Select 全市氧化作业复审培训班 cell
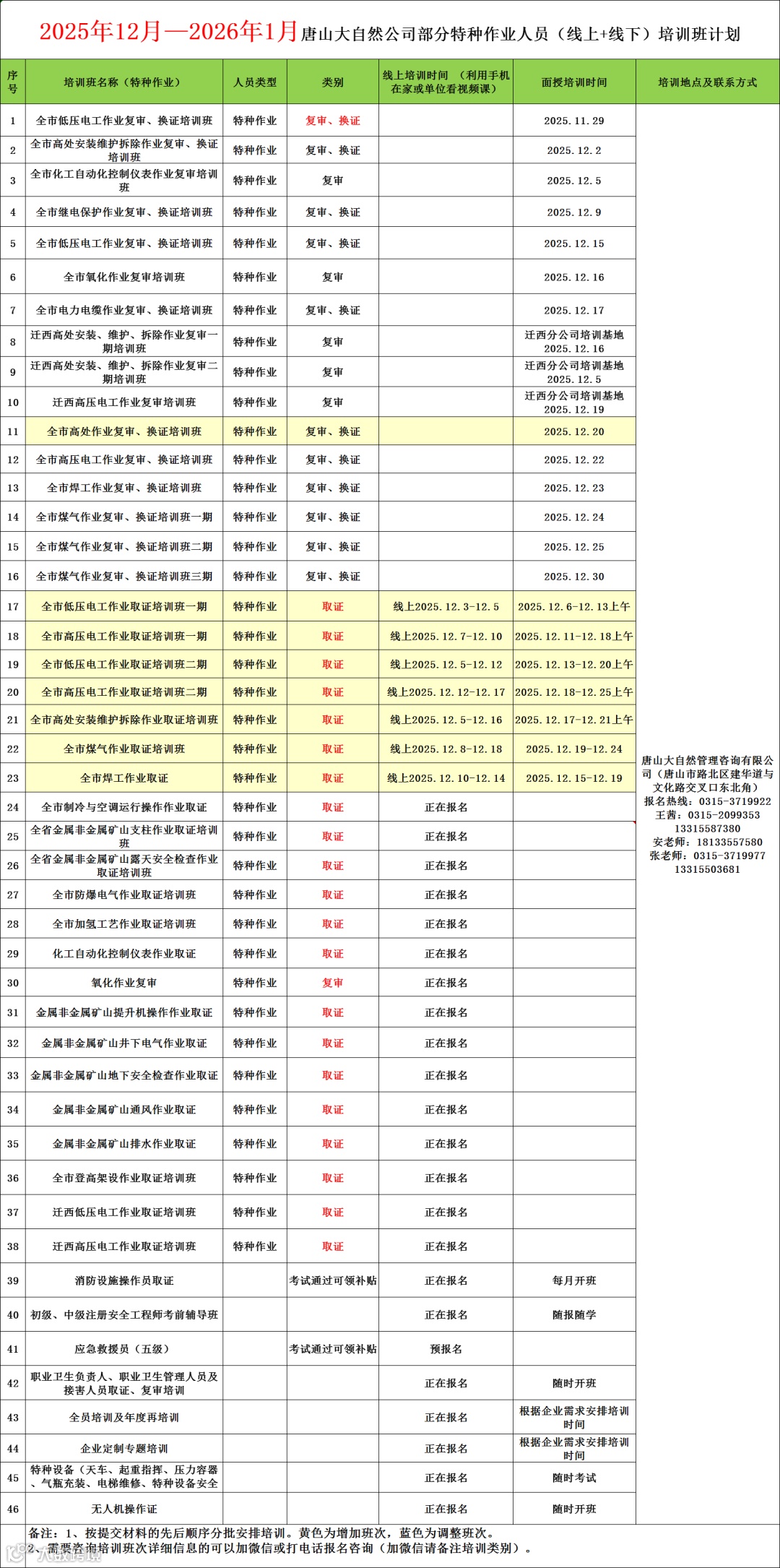The width and height of the screenshot is (780, 1568). click(x=124, y=277)
